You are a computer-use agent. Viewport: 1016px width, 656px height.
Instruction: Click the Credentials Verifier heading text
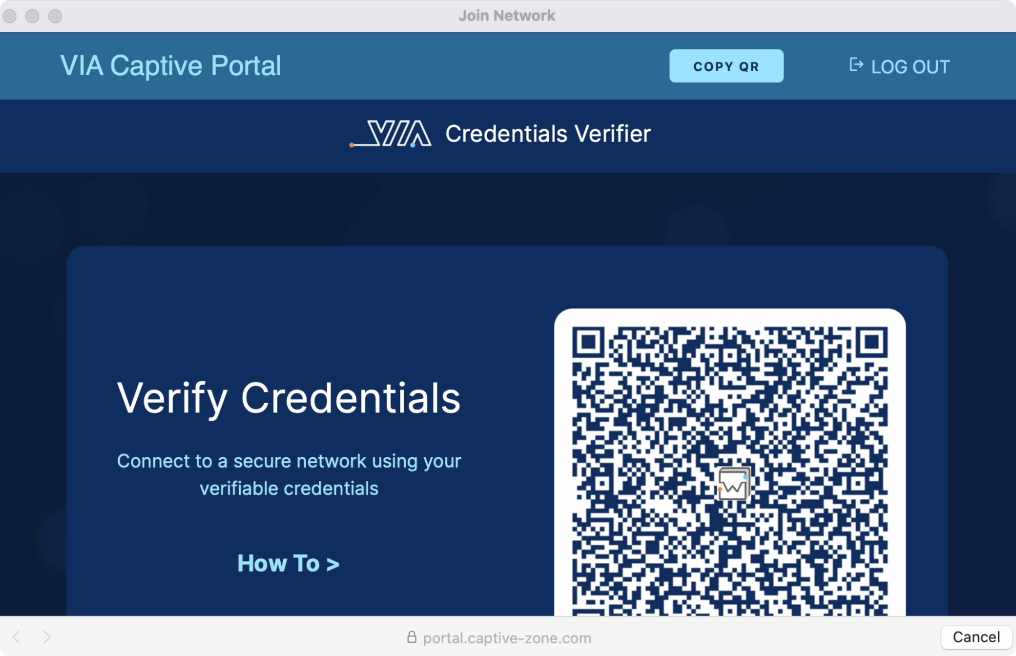coord(547,134)
